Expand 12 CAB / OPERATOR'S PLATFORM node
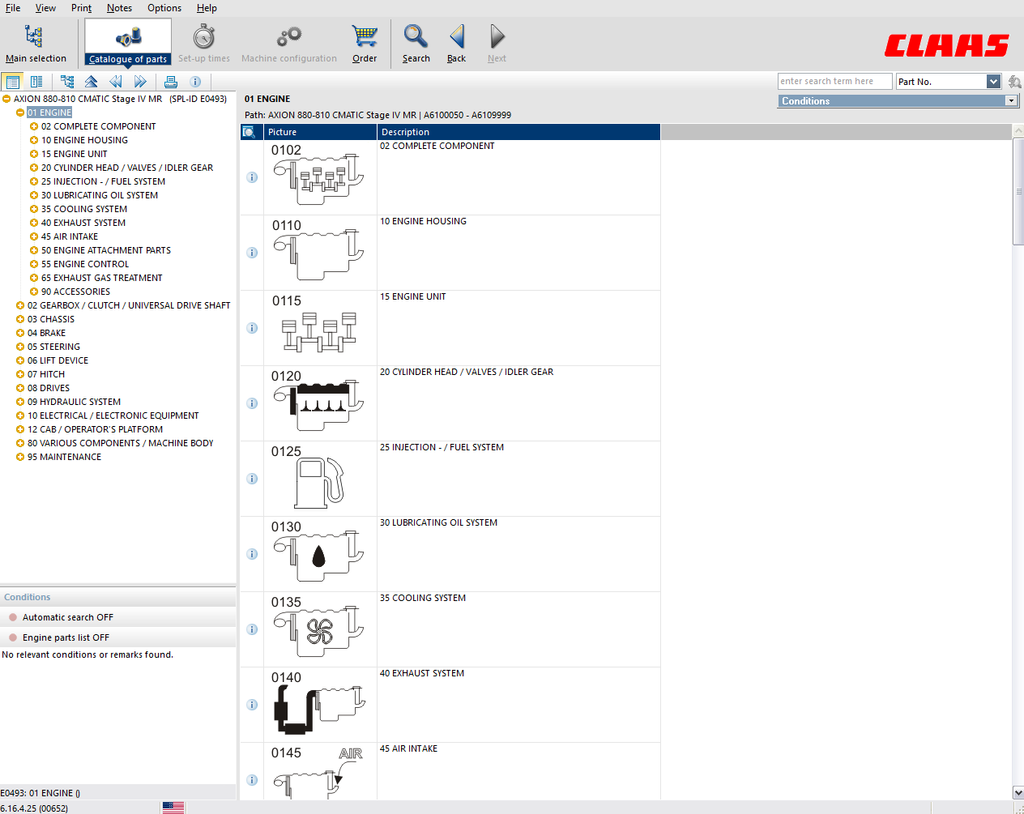Image resolution: width=1024 pixels, height=814 pixels. (x=20, y=429)
